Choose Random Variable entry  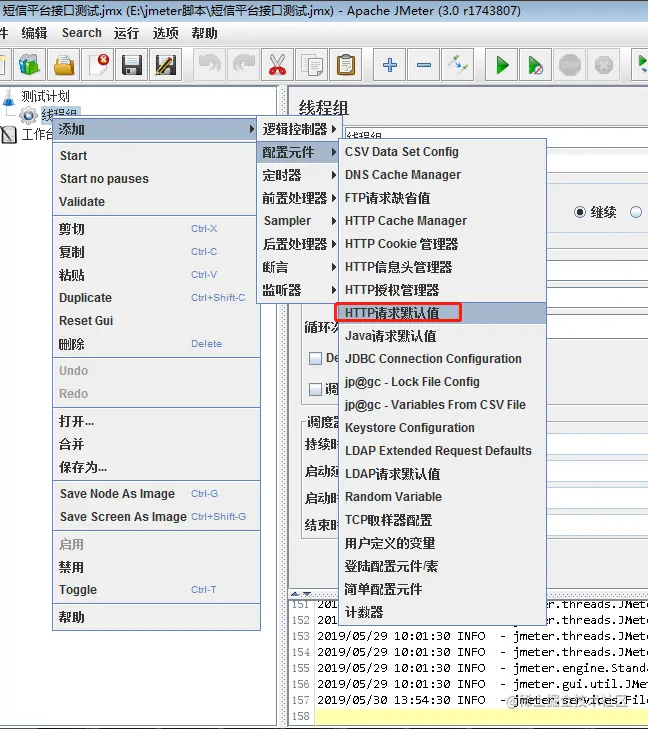442,497
